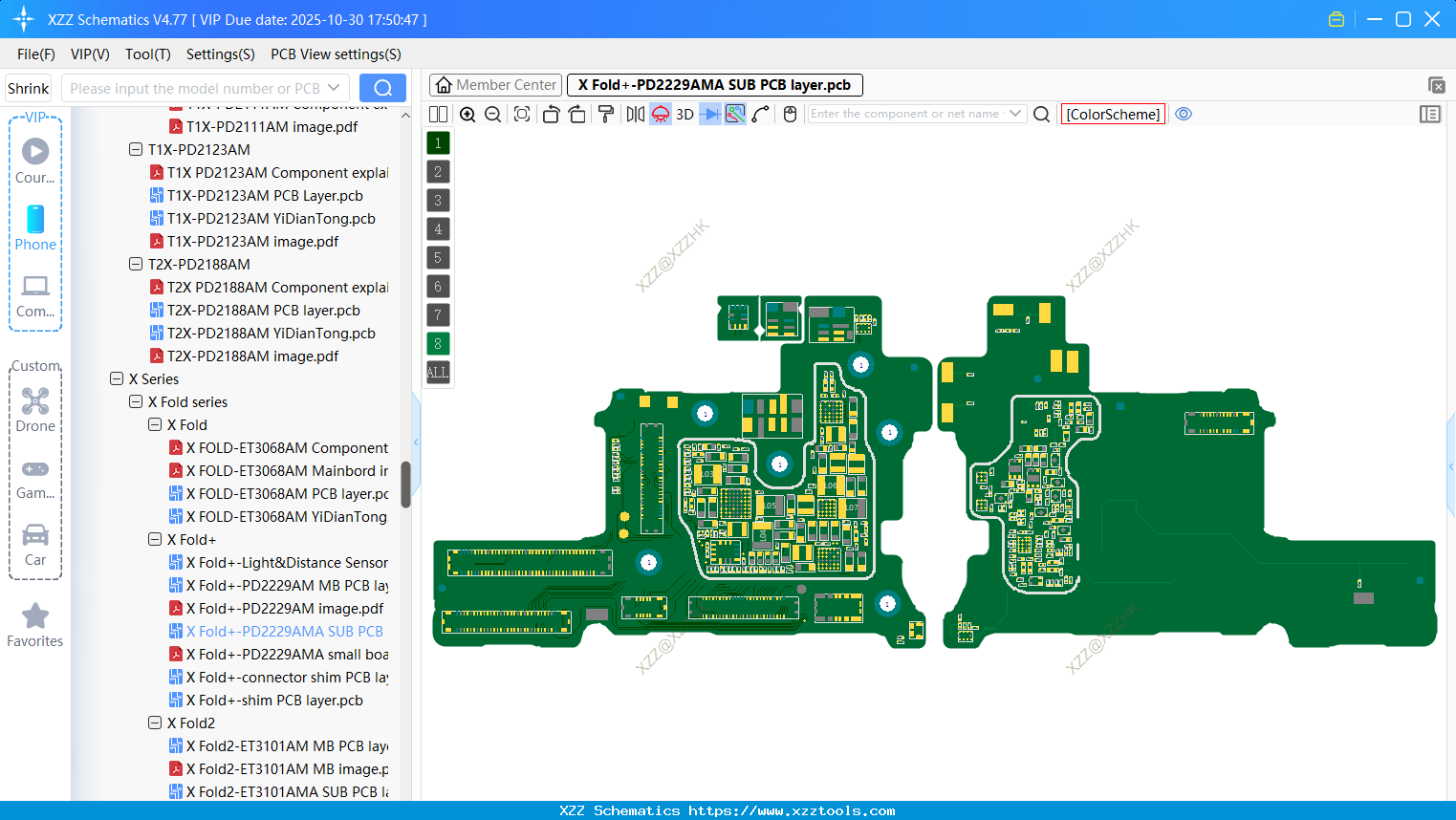Select the split-screen view icon
The width and height of the screenshot is (1456, 820).
click(x=437, y=114)
